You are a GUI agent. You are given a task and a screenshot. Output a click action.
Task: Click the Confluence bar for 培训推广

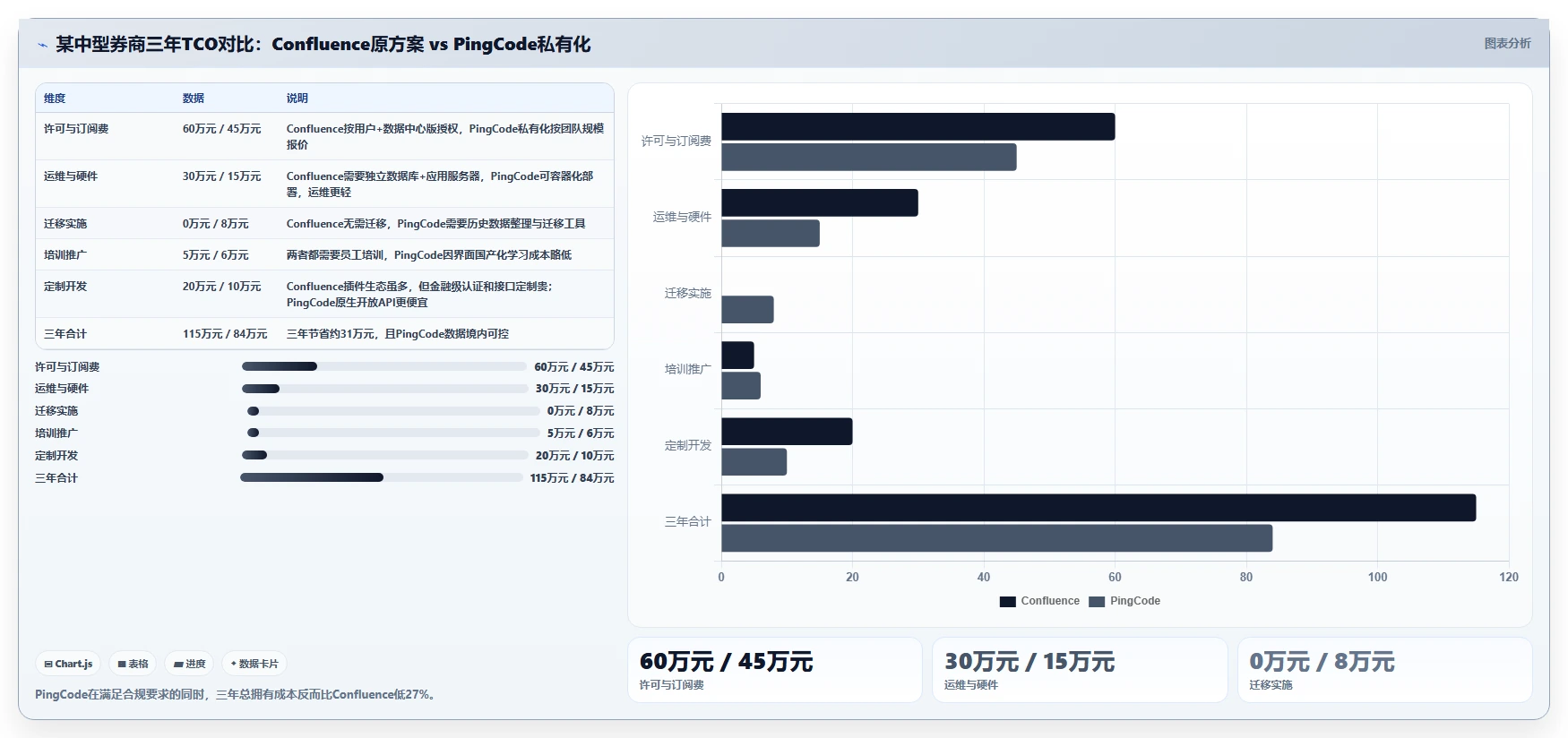point(737,355)
